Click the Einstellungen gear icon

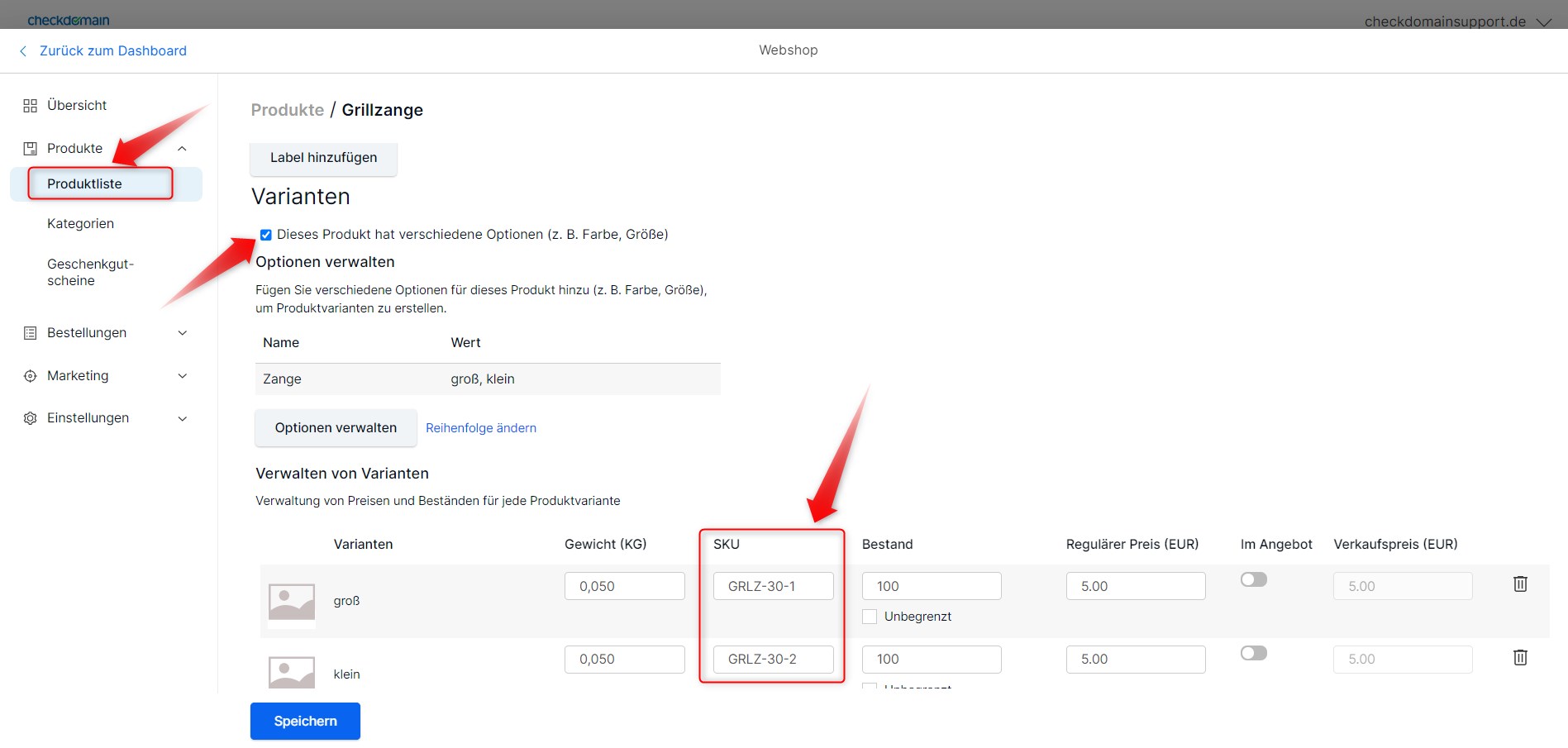click(31, 418)
